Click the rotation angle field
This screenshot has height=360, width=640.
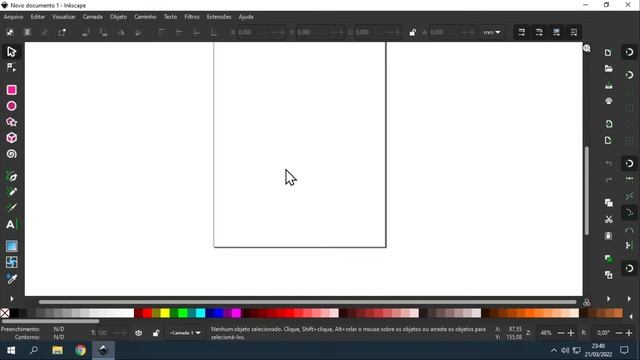[x=603, y=333]
